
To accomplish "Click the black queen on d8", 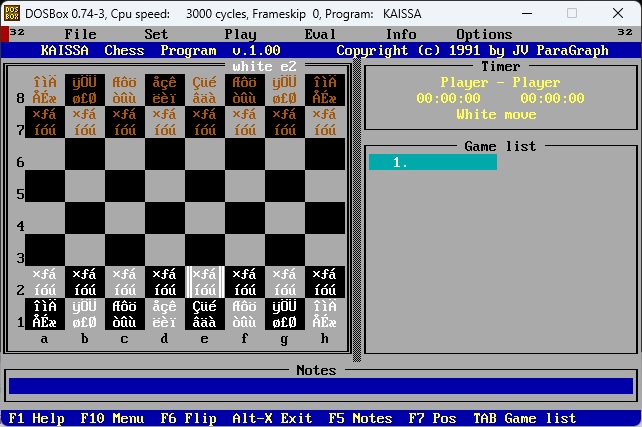I will point(165,90).
